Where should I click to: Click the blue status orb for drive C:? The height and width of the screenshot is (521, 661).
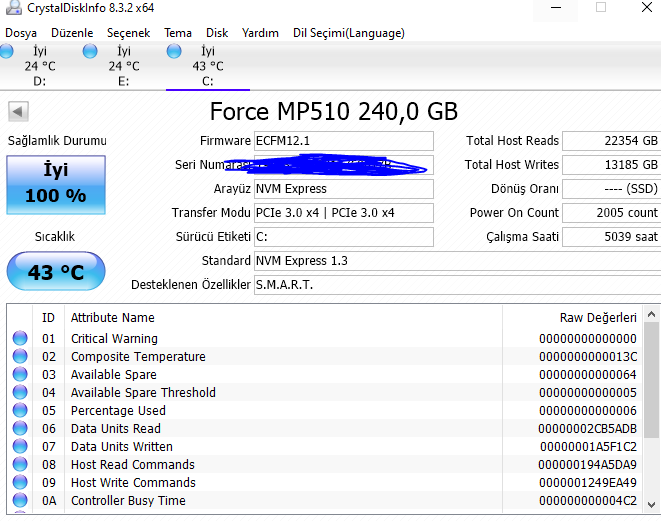[x=174, y=51]
